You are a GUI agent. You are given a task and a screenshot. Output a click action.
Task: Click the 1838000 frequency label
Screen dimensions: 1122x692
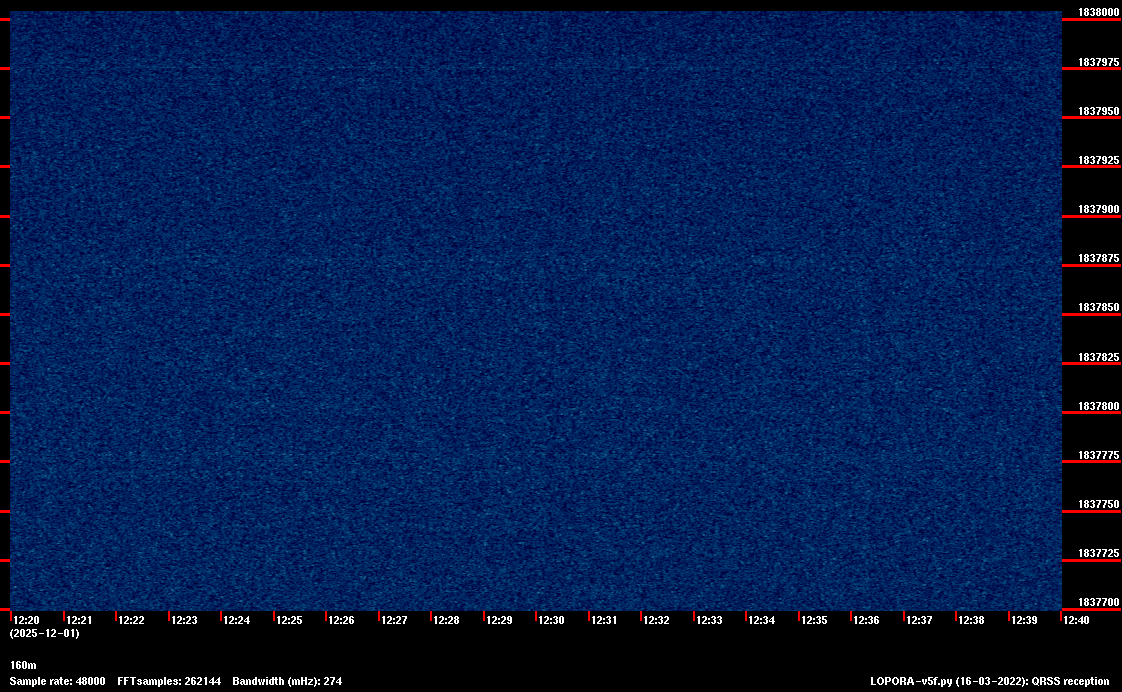1098,12
